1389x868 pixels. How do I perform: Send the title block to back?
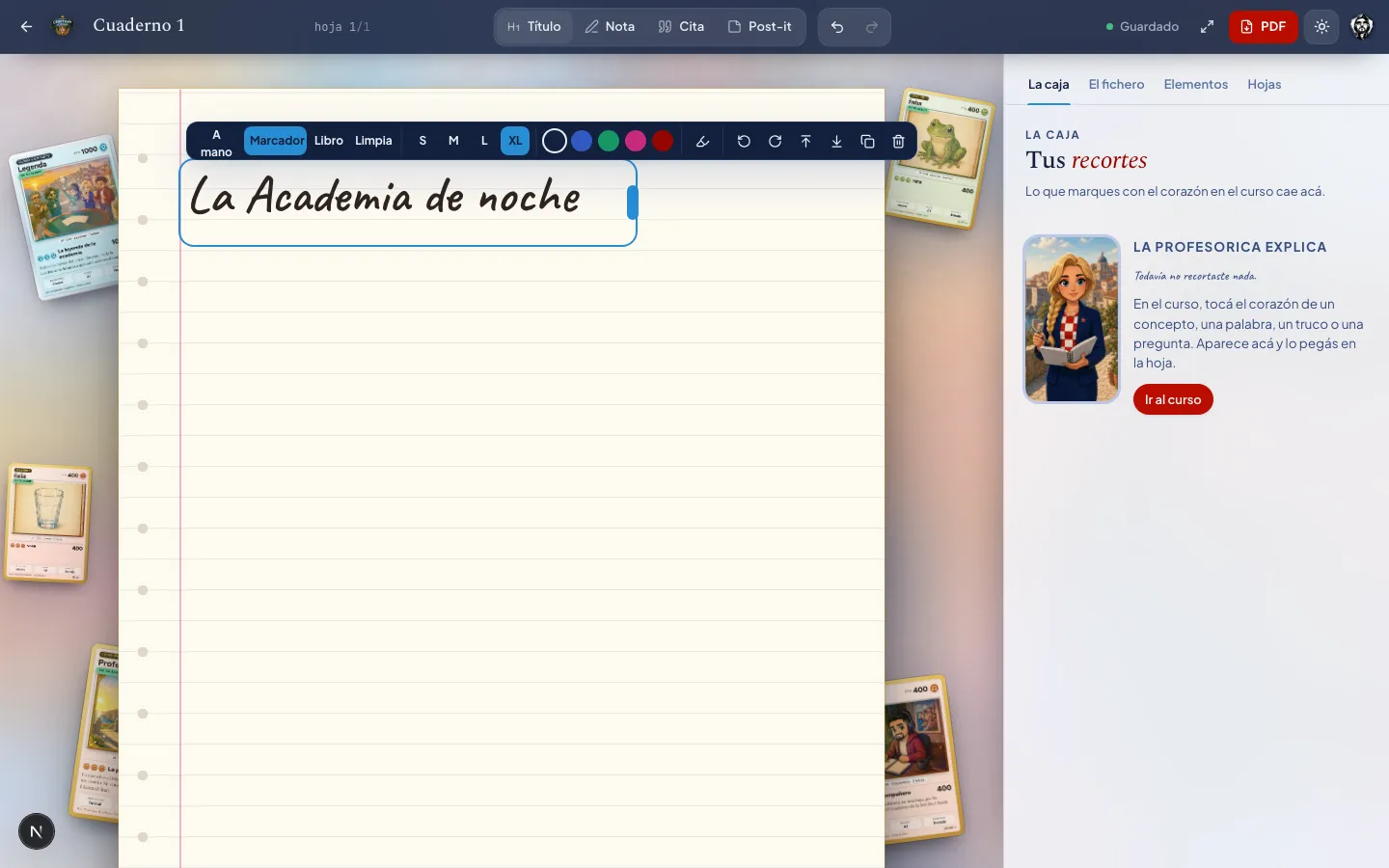click(x=836, y=141)
